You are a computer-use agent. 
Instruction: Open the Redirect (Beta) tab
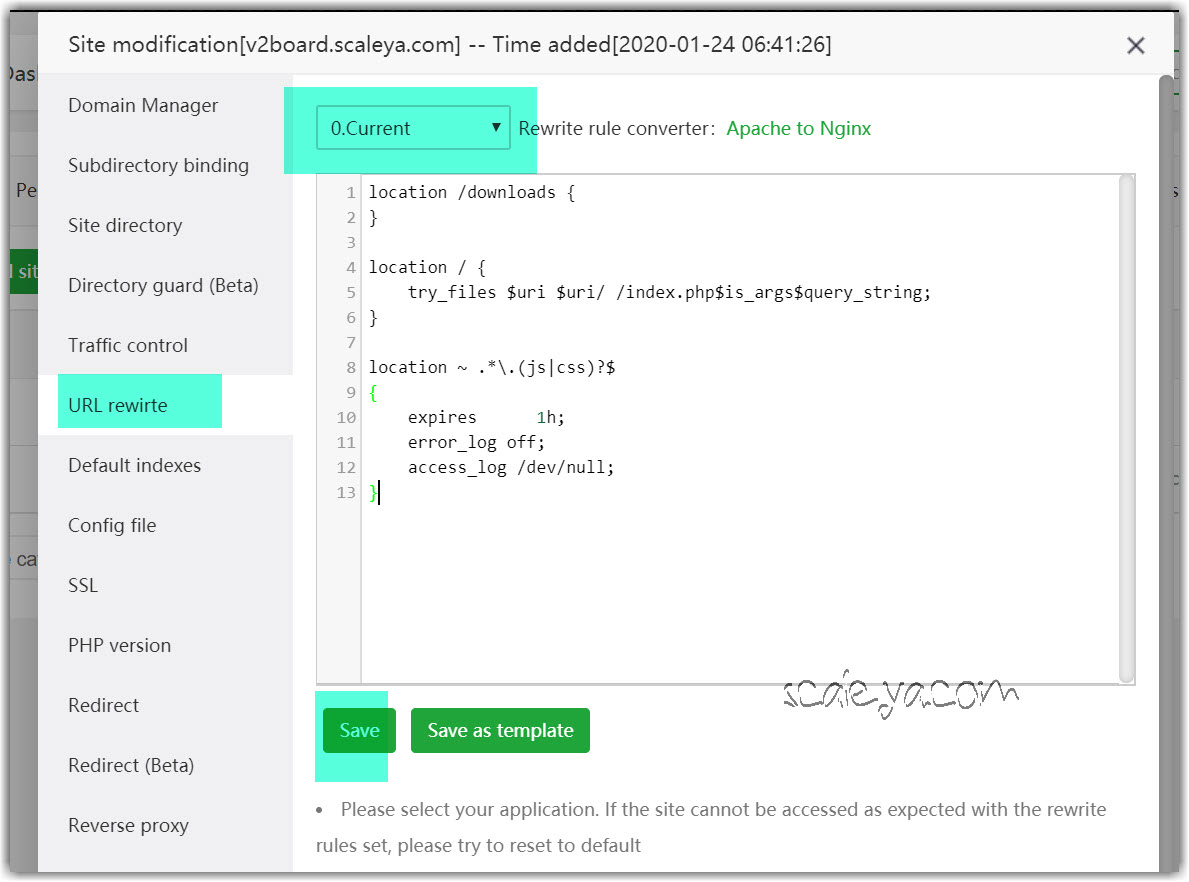[131, 765]
